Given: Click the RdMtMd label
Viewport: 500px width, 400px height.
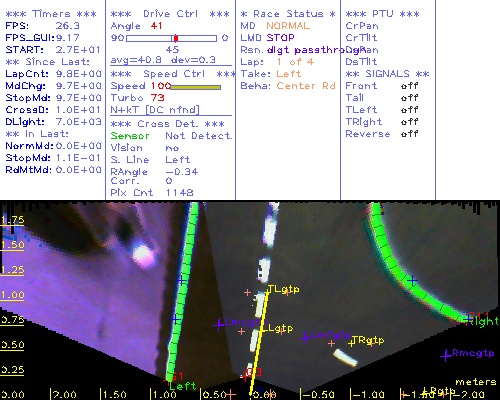Looking at the screenshot, I should pyautogui.click(x=28, y=170).
